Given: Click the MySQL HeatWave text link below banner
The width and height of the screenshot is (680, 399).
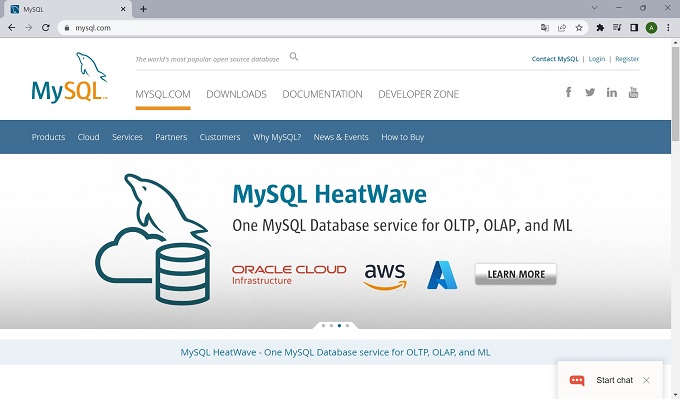Looking at the screenshot, I should 335,352.
